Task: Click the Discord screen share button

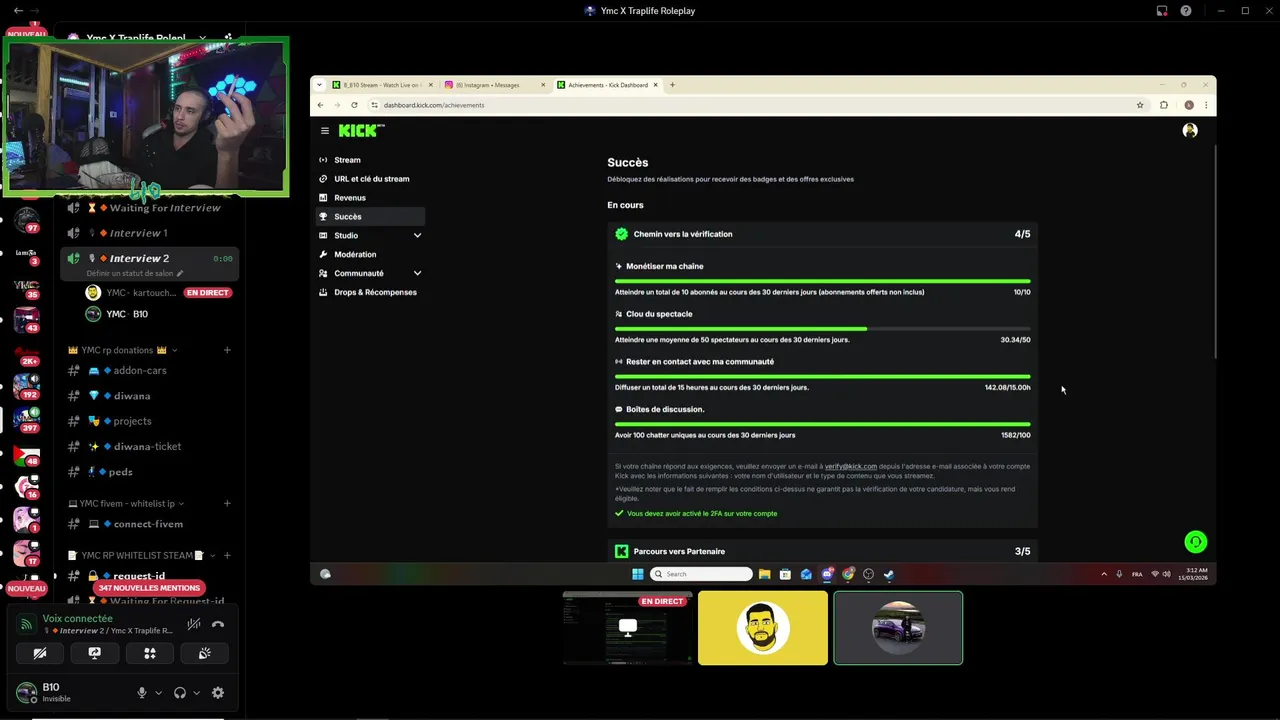Action: tap(95, 653)
